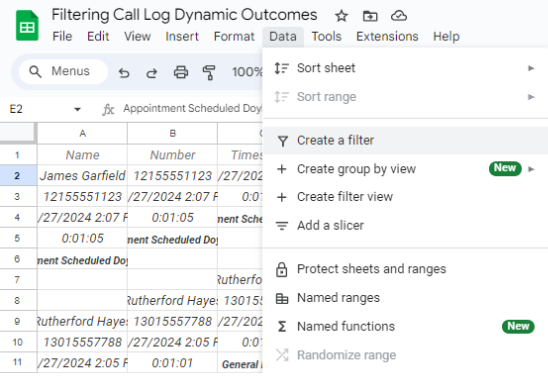Select Protect sheets and ranges
Screen dimensions: 548x377
click(x=405, y=269)
